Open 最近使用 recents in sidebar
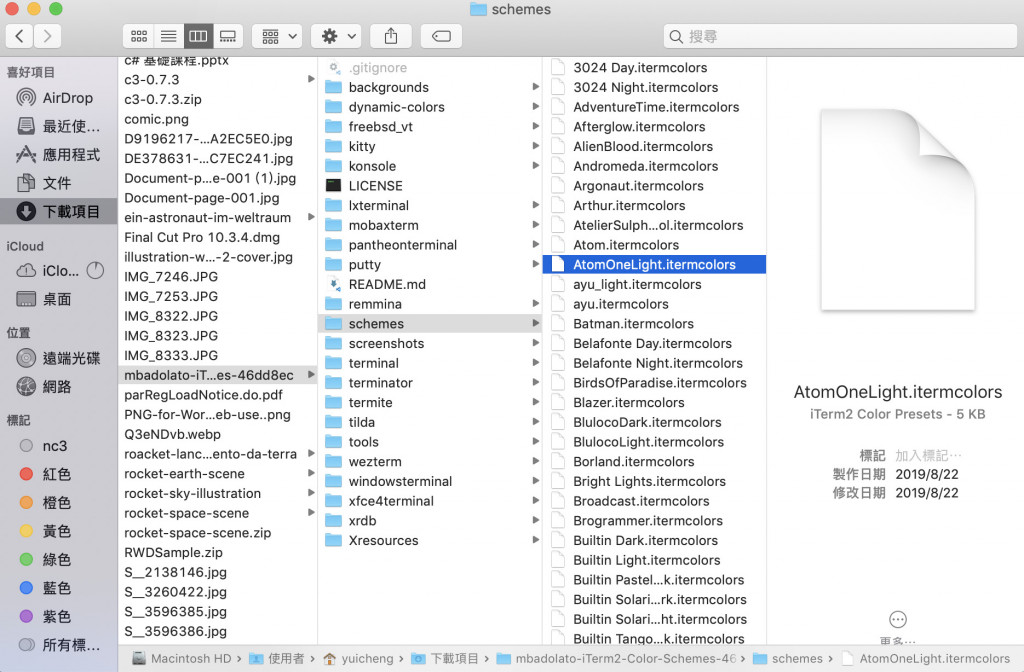Image resolution: width=1024 pixels, height=672 pixels. click(59, 126)
